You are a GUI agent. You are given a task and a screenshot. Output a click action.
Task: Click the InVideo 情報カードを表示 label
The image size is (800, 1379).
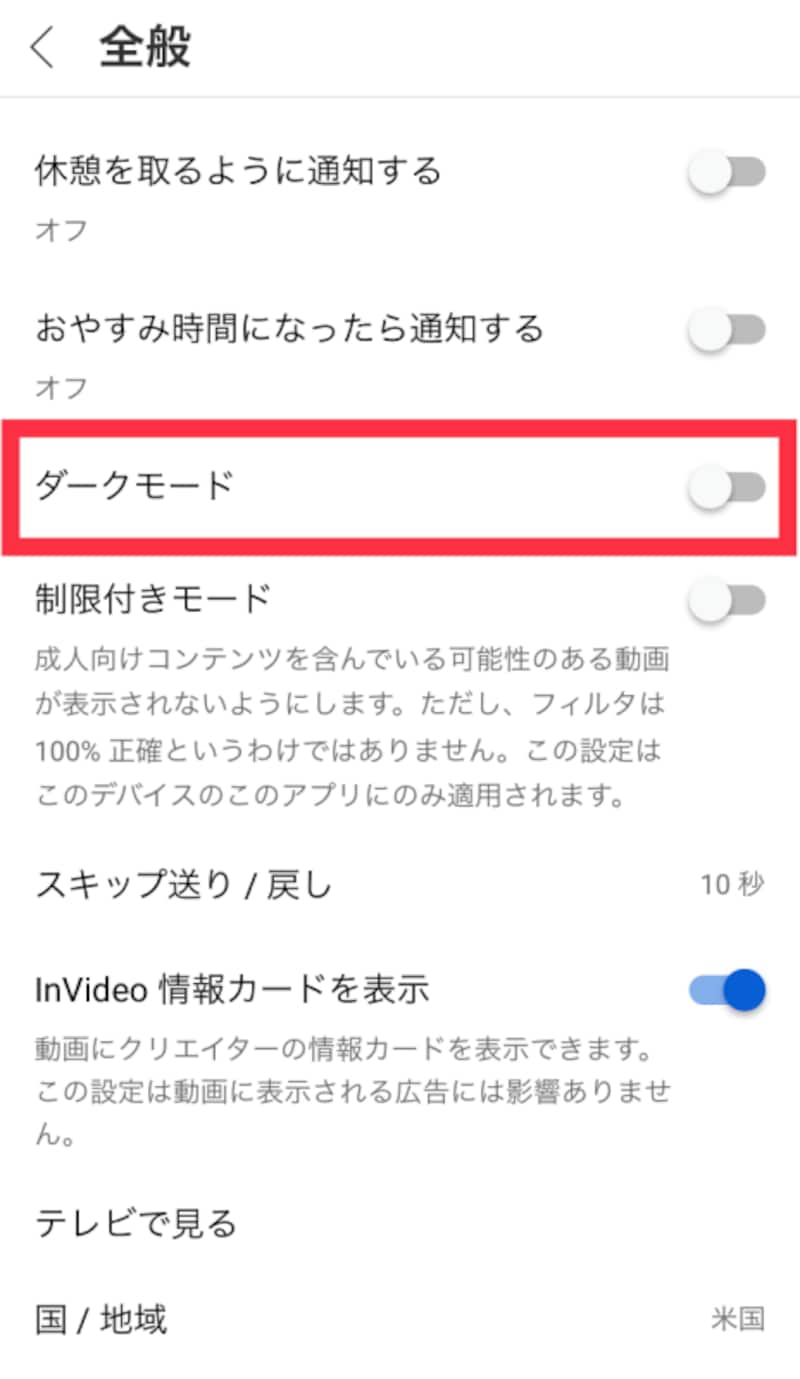[232, 989]
